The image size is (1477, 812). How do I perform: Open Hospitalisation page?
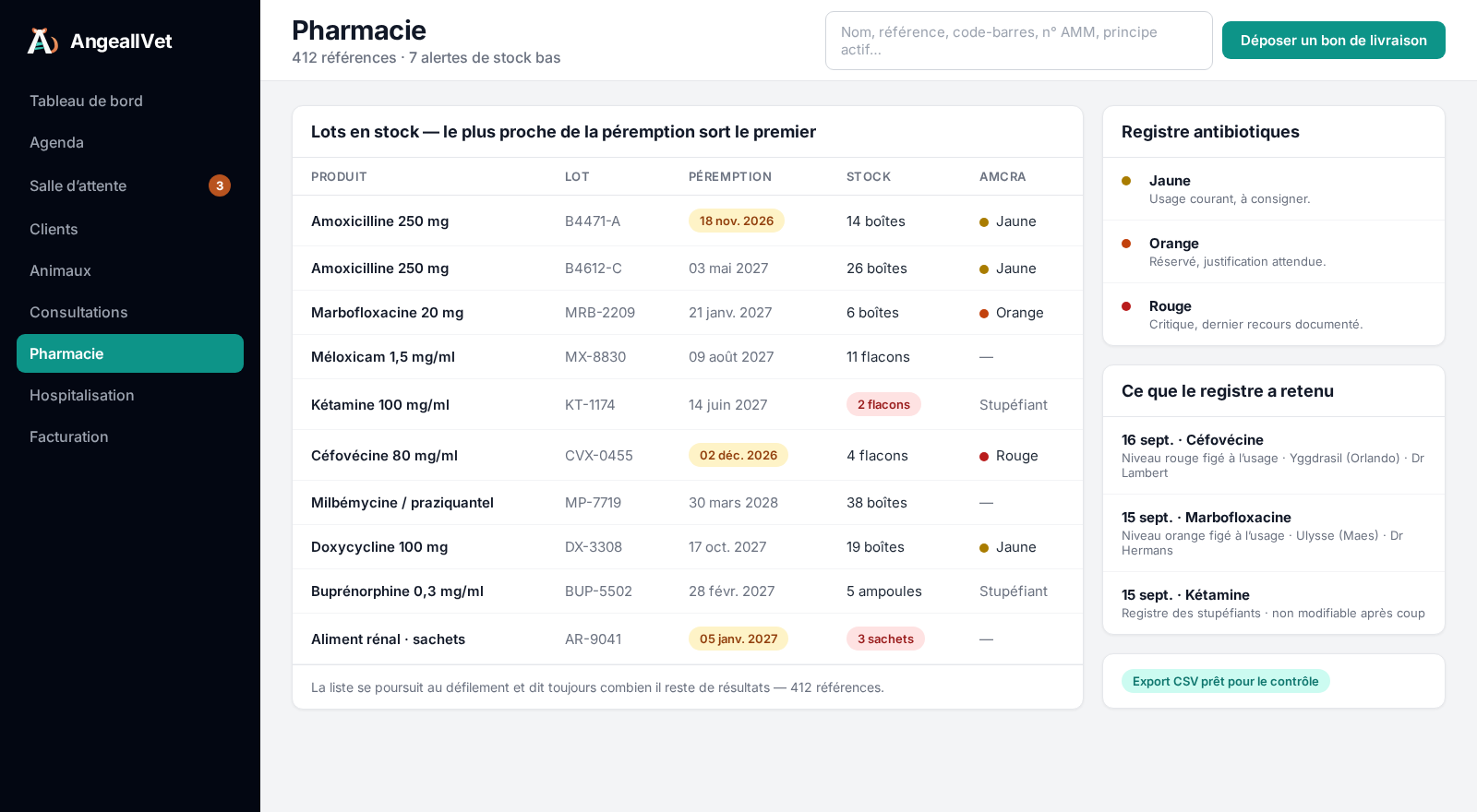(x=130, y=395)
